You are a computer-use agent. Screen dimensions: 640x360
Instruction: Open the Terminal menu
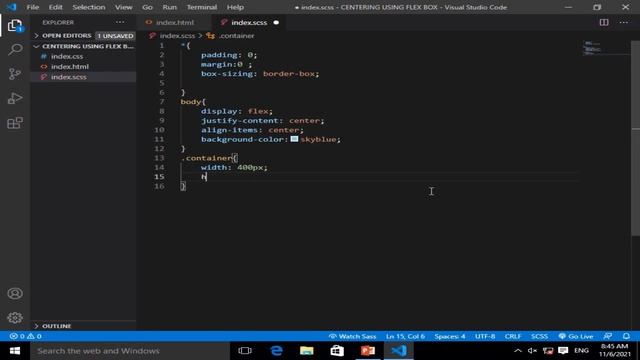(x=202, y=7)
